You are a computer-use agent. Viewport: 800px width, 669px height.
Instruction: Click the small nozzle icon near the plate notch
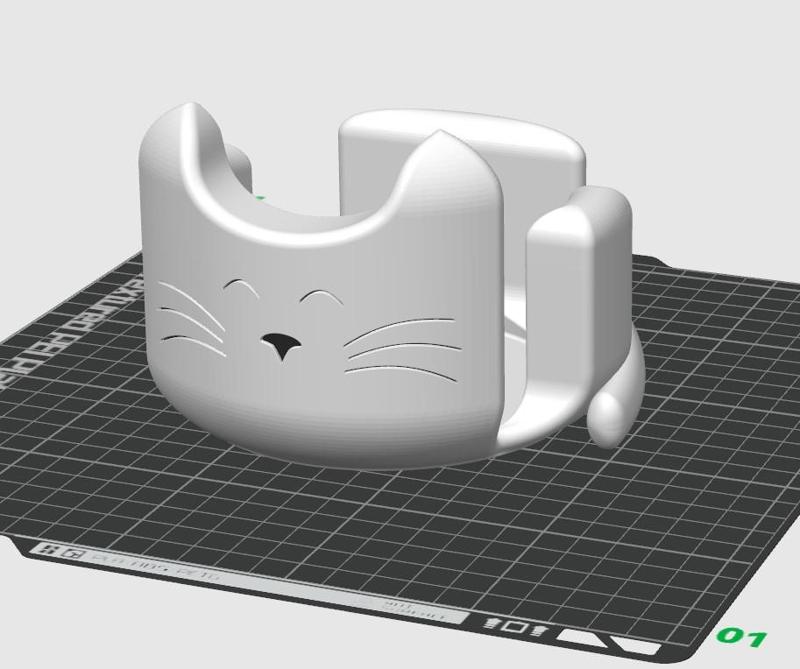490,625
